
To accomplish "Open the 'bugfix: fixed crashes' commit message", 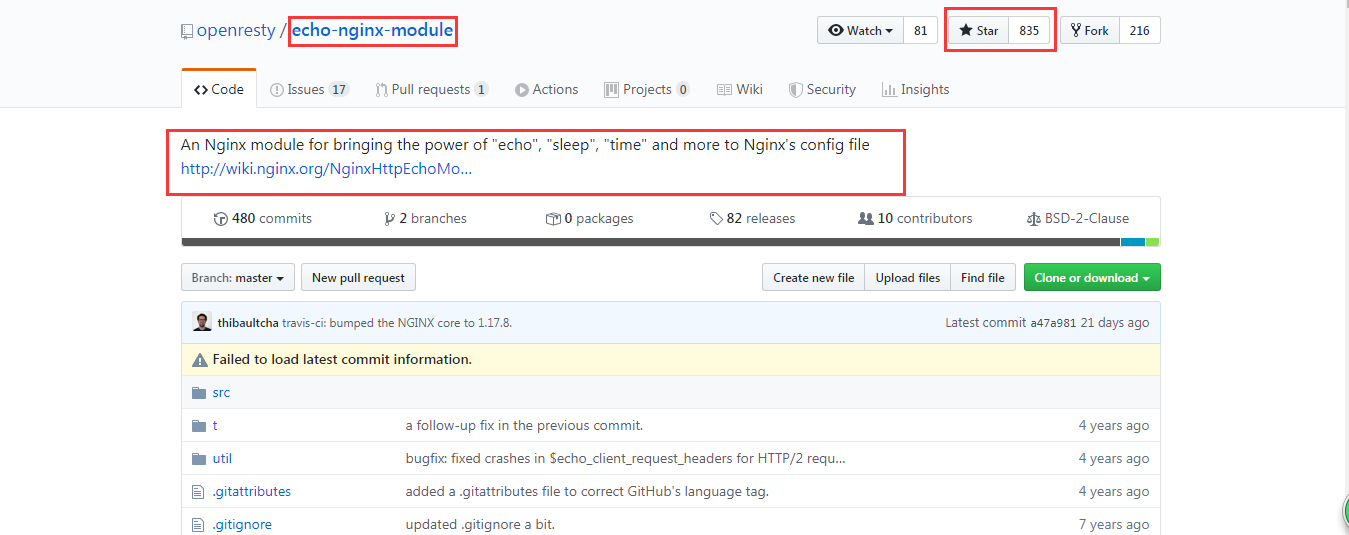I will [x=625, y=458].
